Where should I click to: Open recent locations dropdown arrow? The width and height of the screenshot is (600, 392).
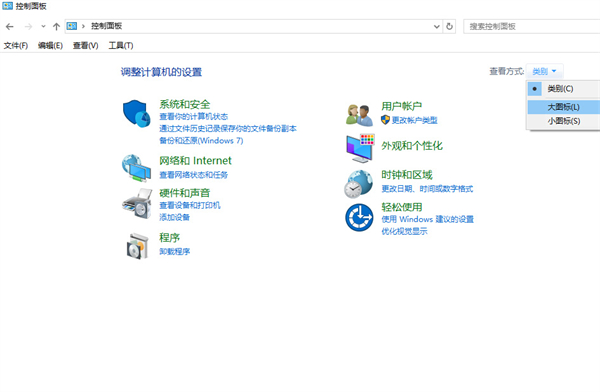(x=43, y=26)
